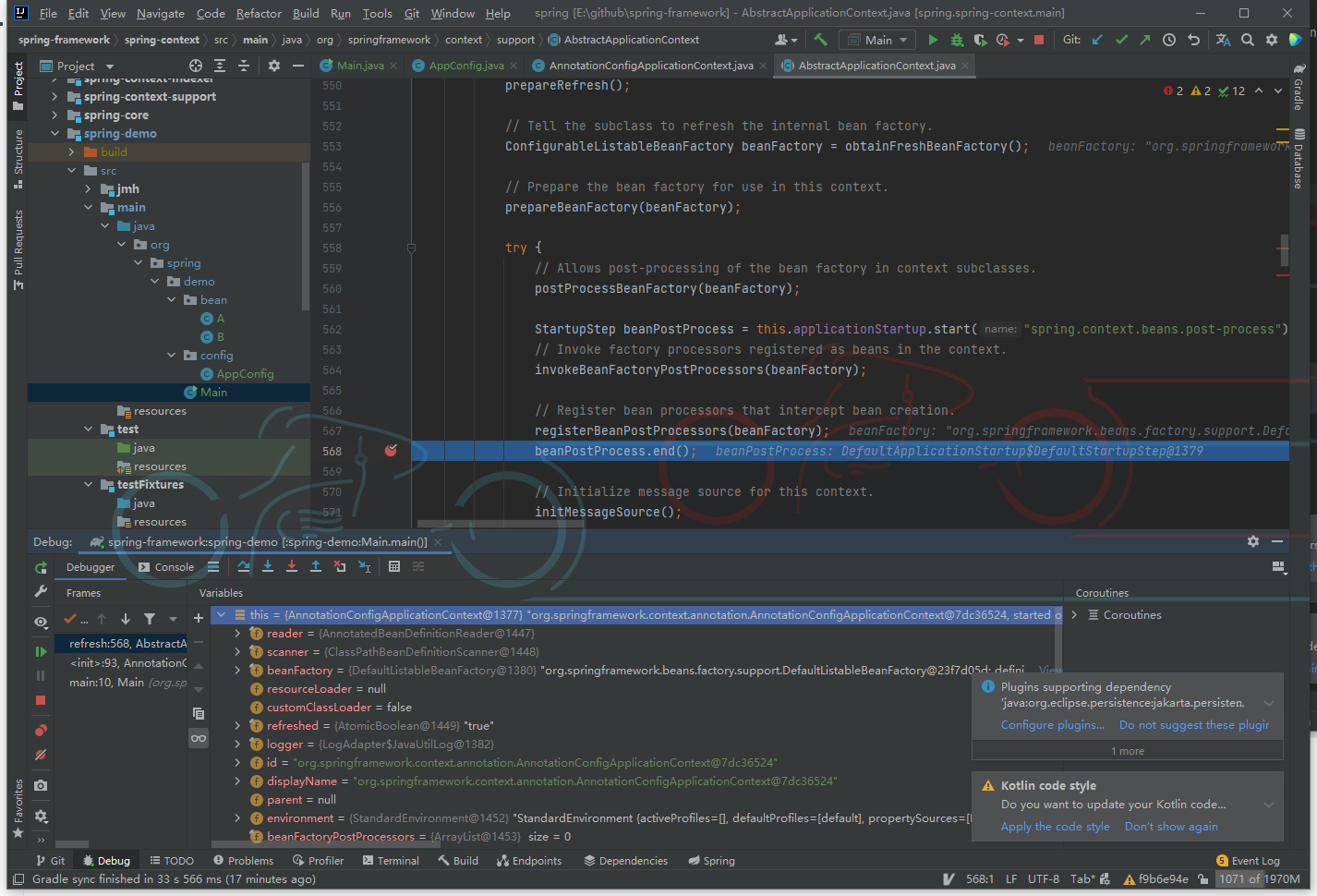The height and width of the screenshot is (896, 1317).
Task: Click the Build Project hammer icon
Action: click(820, 40)
